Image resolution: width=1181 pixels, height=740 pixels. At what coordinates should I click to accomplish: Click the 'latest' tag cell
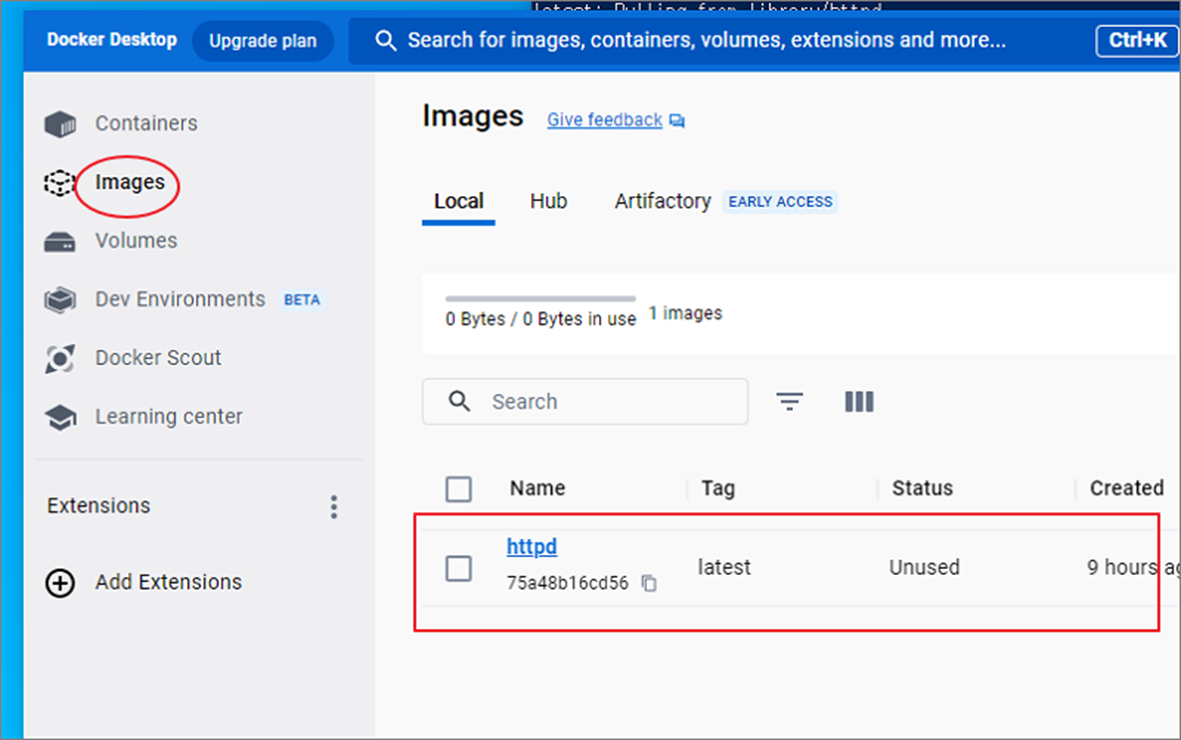(724, 567)
